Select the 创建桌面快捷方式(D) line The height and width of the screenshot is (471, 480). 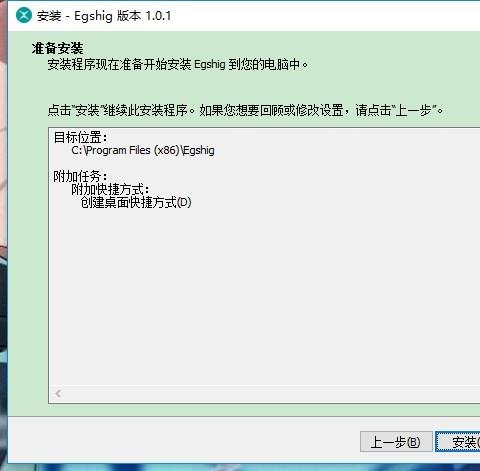pyautogui.click(x=136, y=202)
